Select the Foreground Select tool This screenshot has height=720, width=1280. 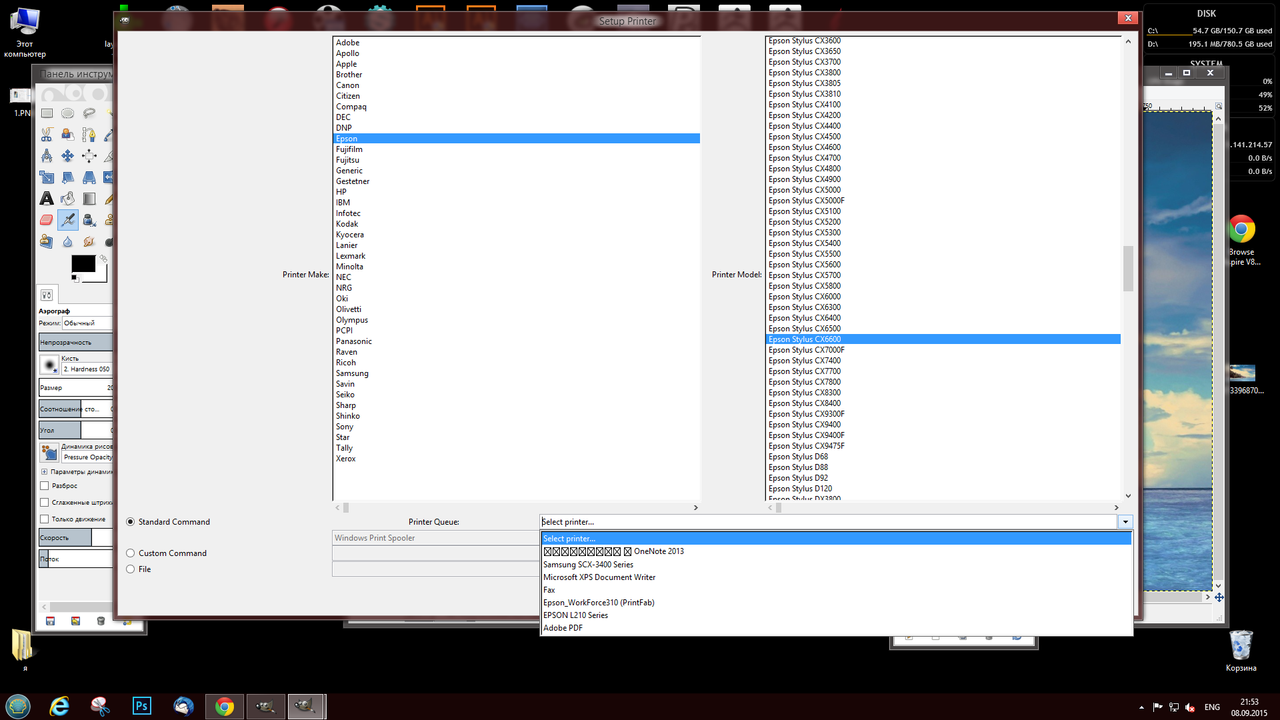click(x=67, y=134)
